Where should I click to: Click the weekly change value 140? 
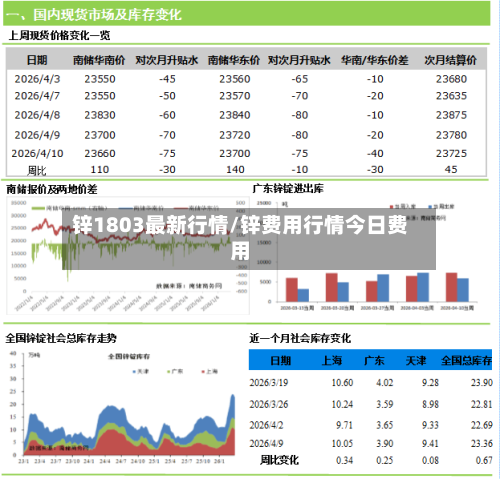(x=235, y=169)
